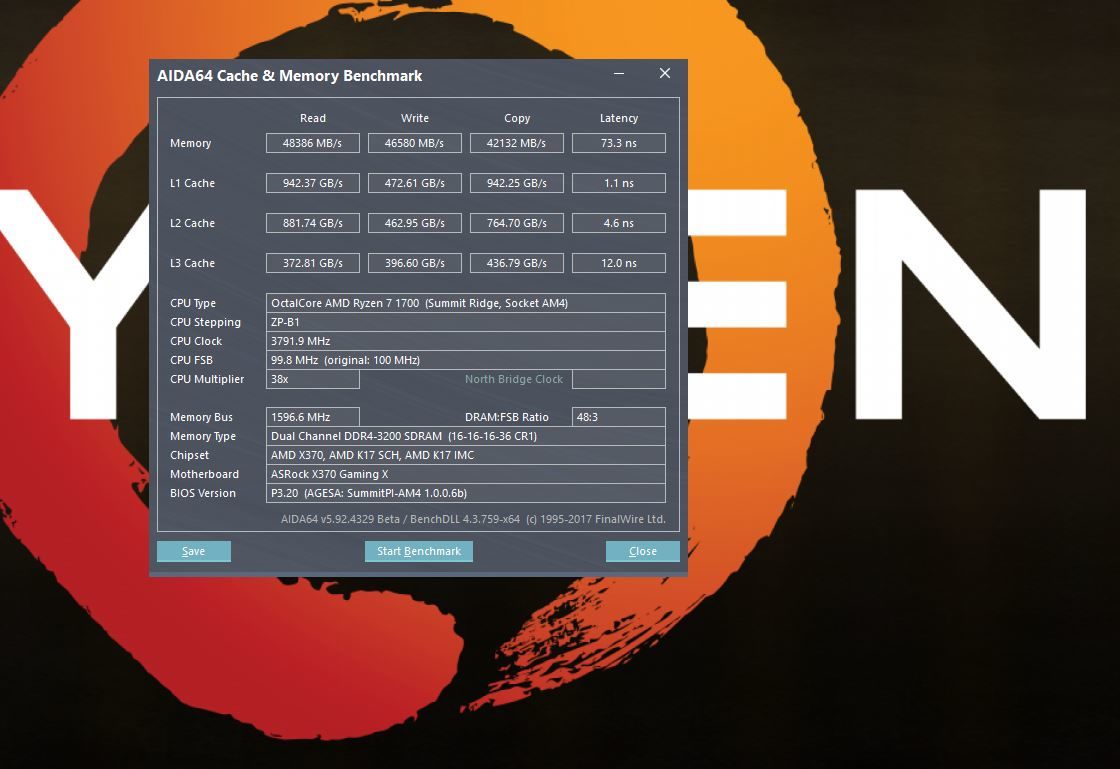
Task: Click Start Benchmark button
Action: point(419,551)
